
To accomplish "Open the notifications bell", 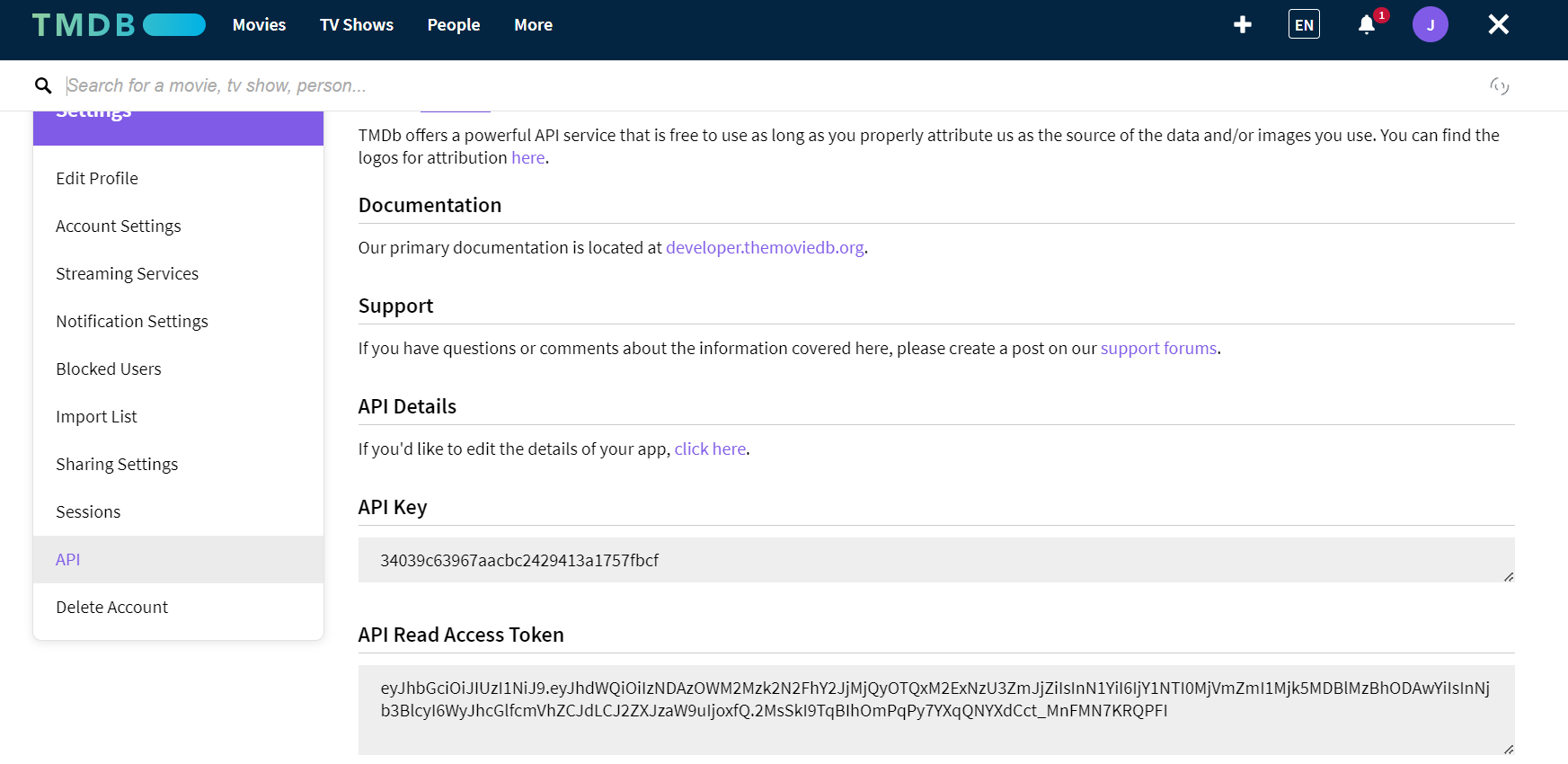I will tap(1367, 24).
